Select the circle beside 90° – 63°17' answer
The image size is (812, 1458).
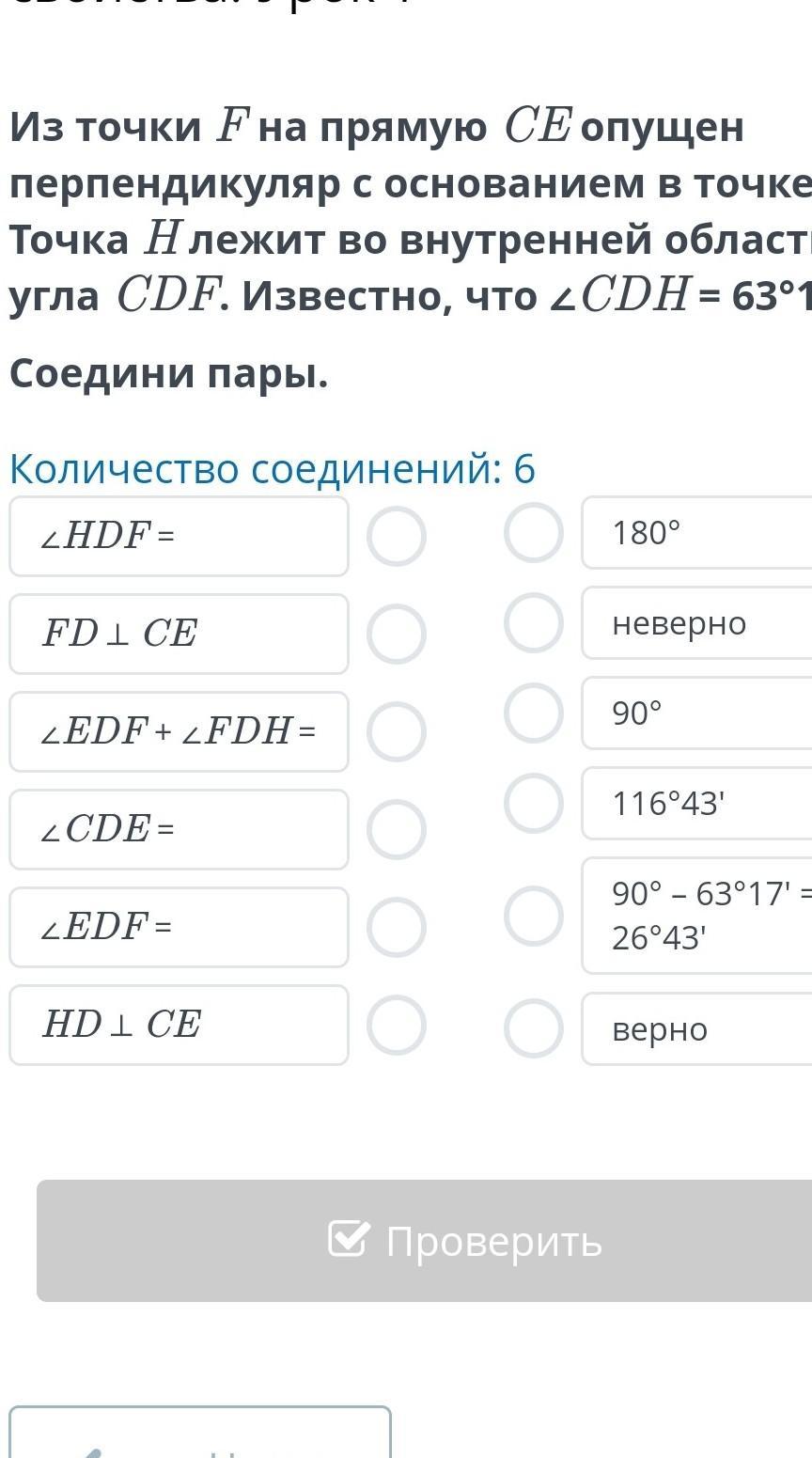tap(533, 916)
